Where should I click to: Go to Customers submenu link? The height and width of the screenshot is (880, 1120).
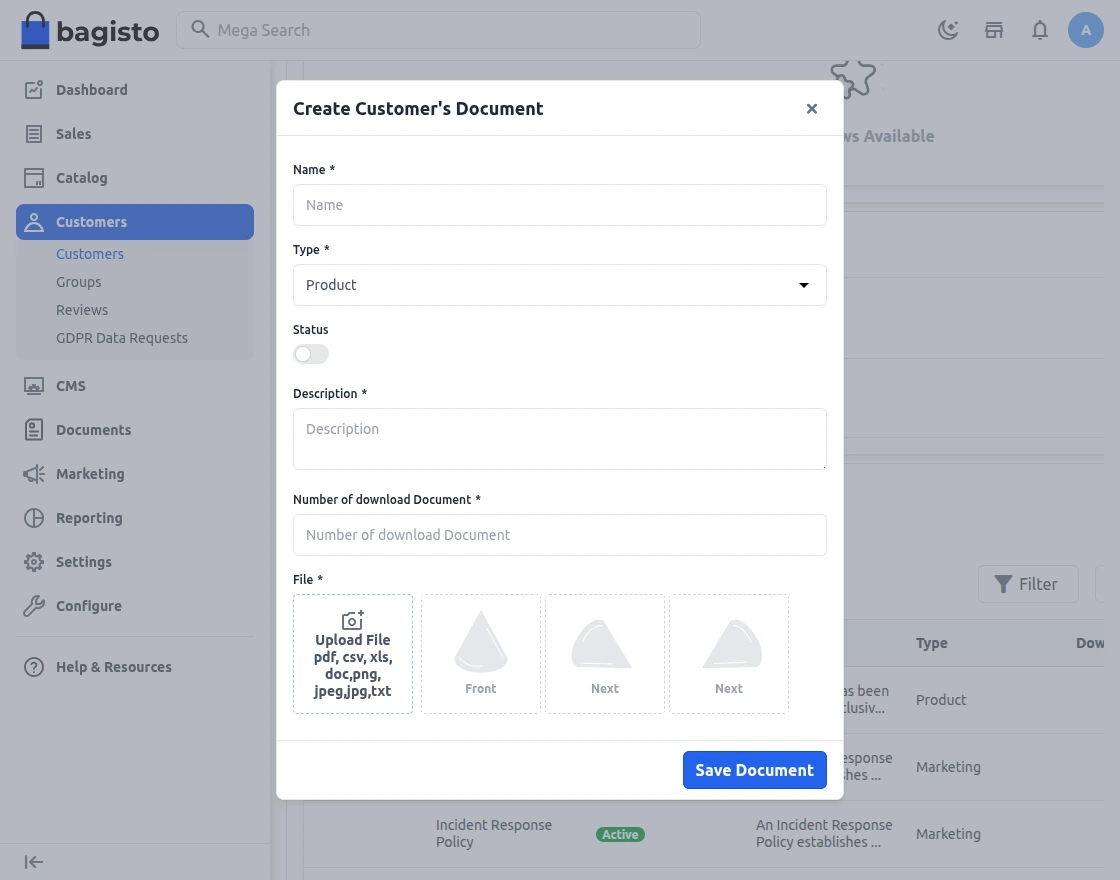(90, 254)
